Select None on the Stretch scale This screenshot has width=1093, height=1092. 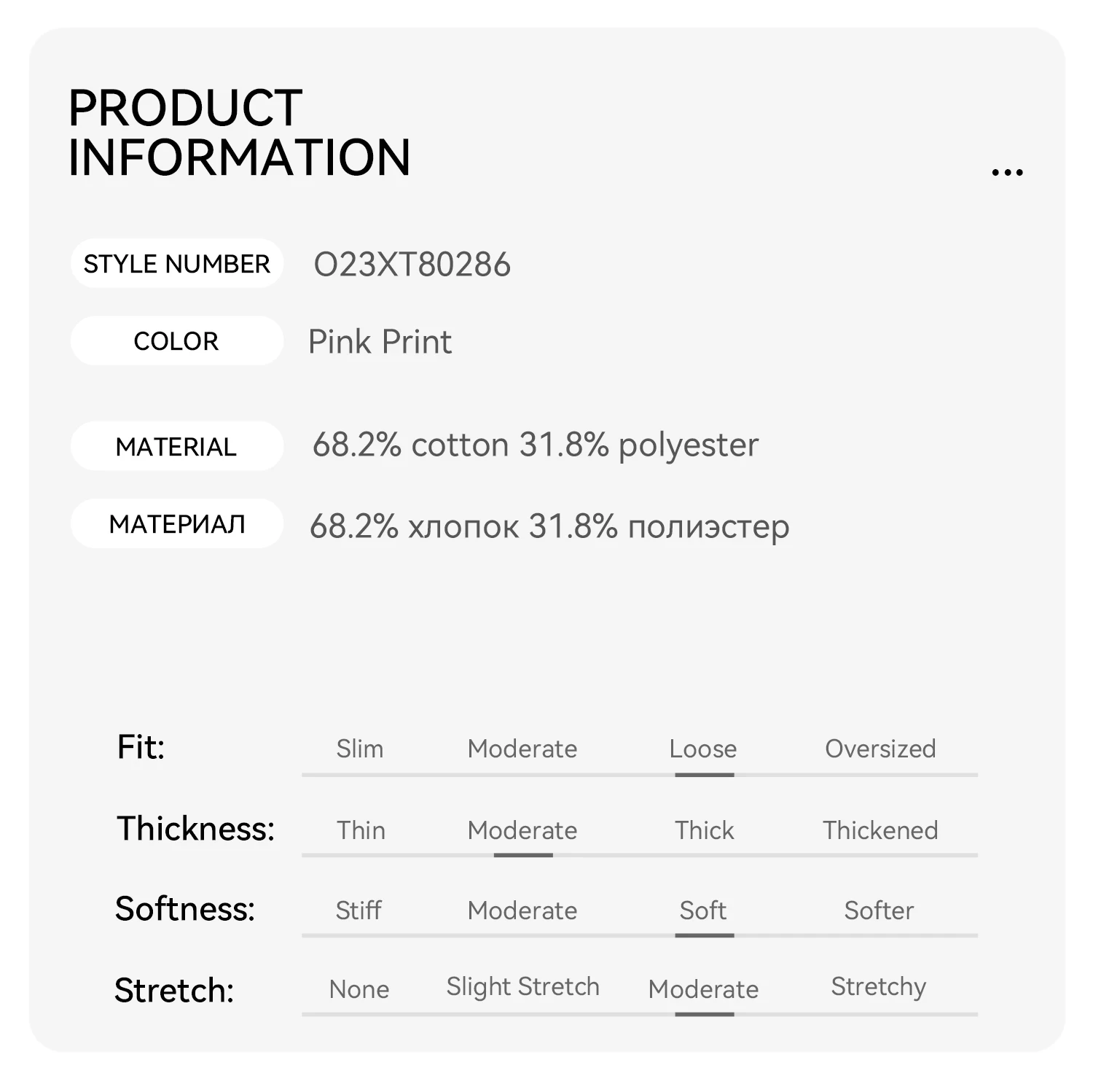click(x=359, y=989)
